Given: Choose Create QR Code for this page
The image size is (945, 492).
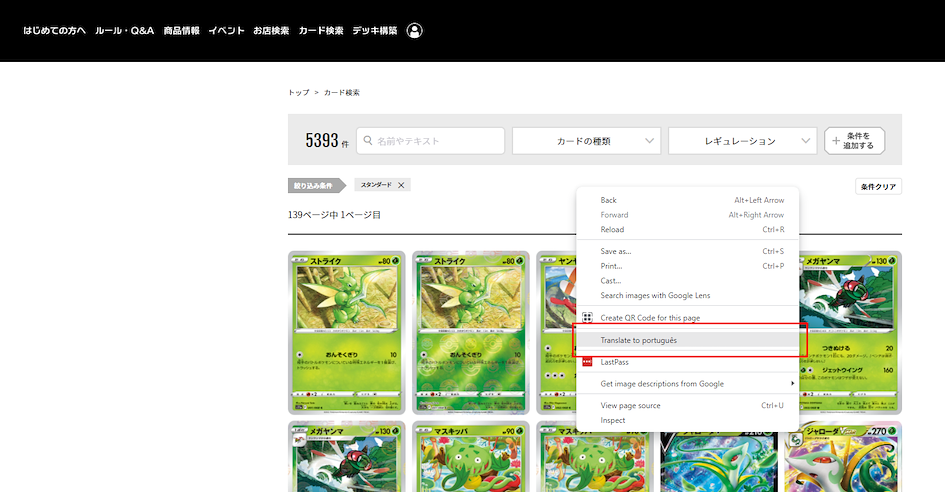Looking at the screenshot, I should coord(688,318).
